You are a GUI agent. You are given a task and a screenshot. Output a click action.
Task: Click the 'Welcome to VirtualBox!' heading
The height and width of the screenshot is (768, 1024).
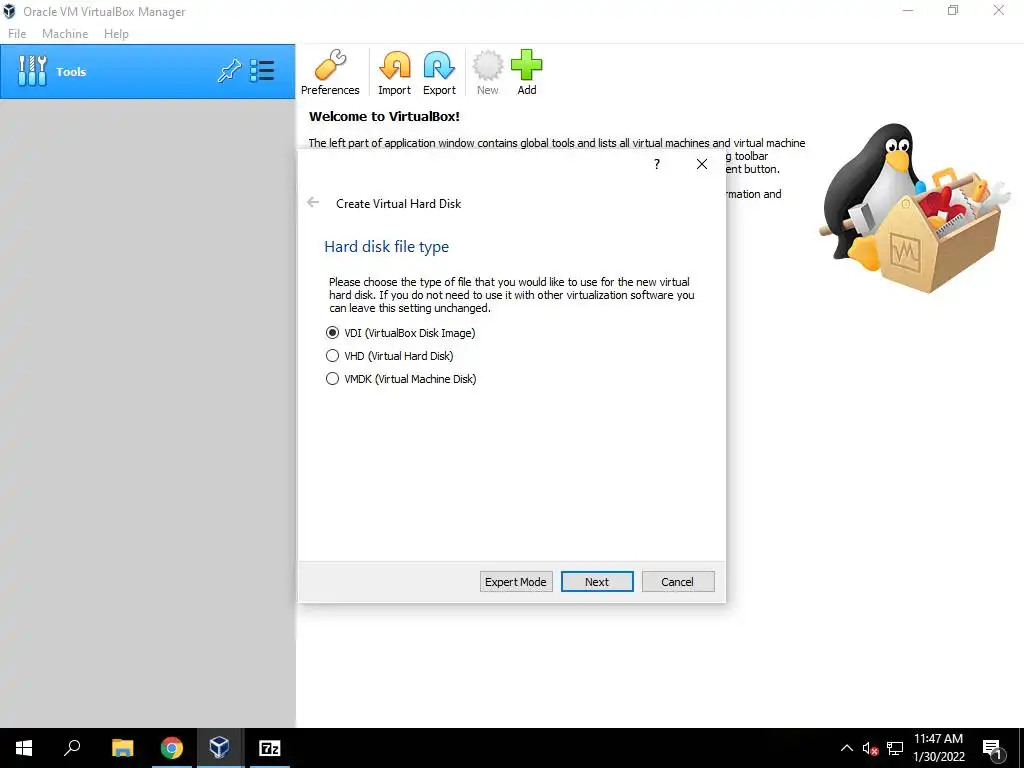tap(384, 117)
